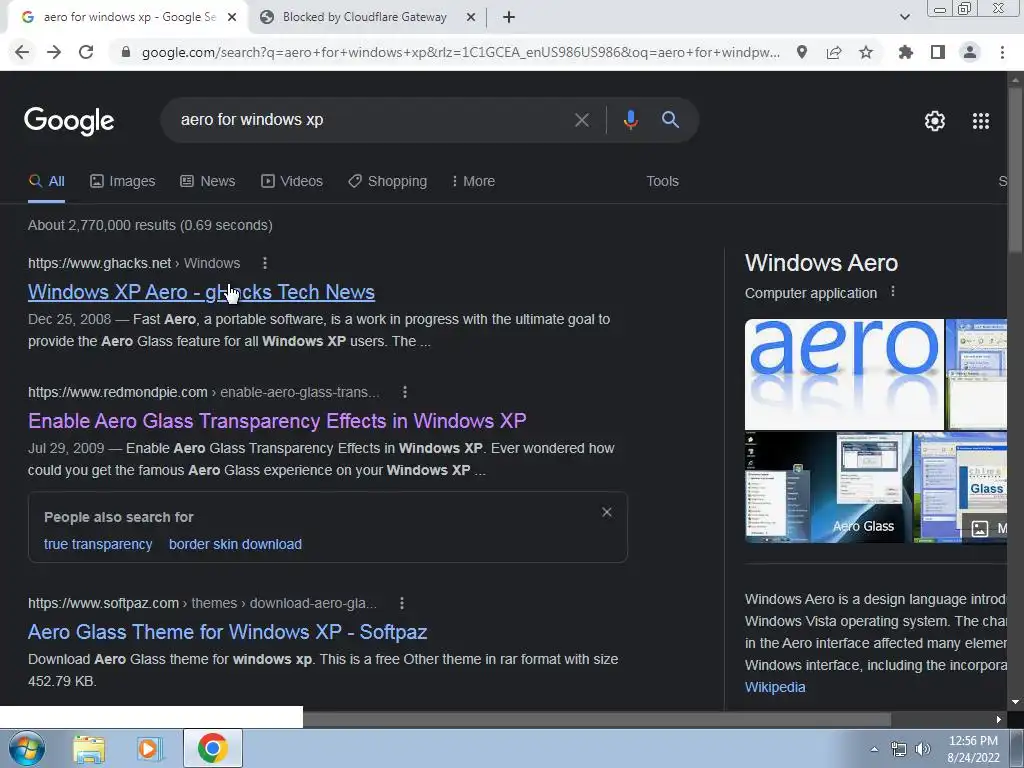1024x768 pixels.
Task: Share this page using the share icon
Action: [834, 52]
